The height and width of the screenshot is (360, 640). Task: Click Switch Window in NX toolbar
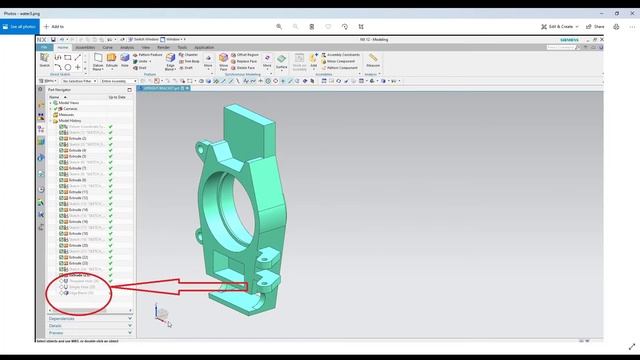click(143, 40)
